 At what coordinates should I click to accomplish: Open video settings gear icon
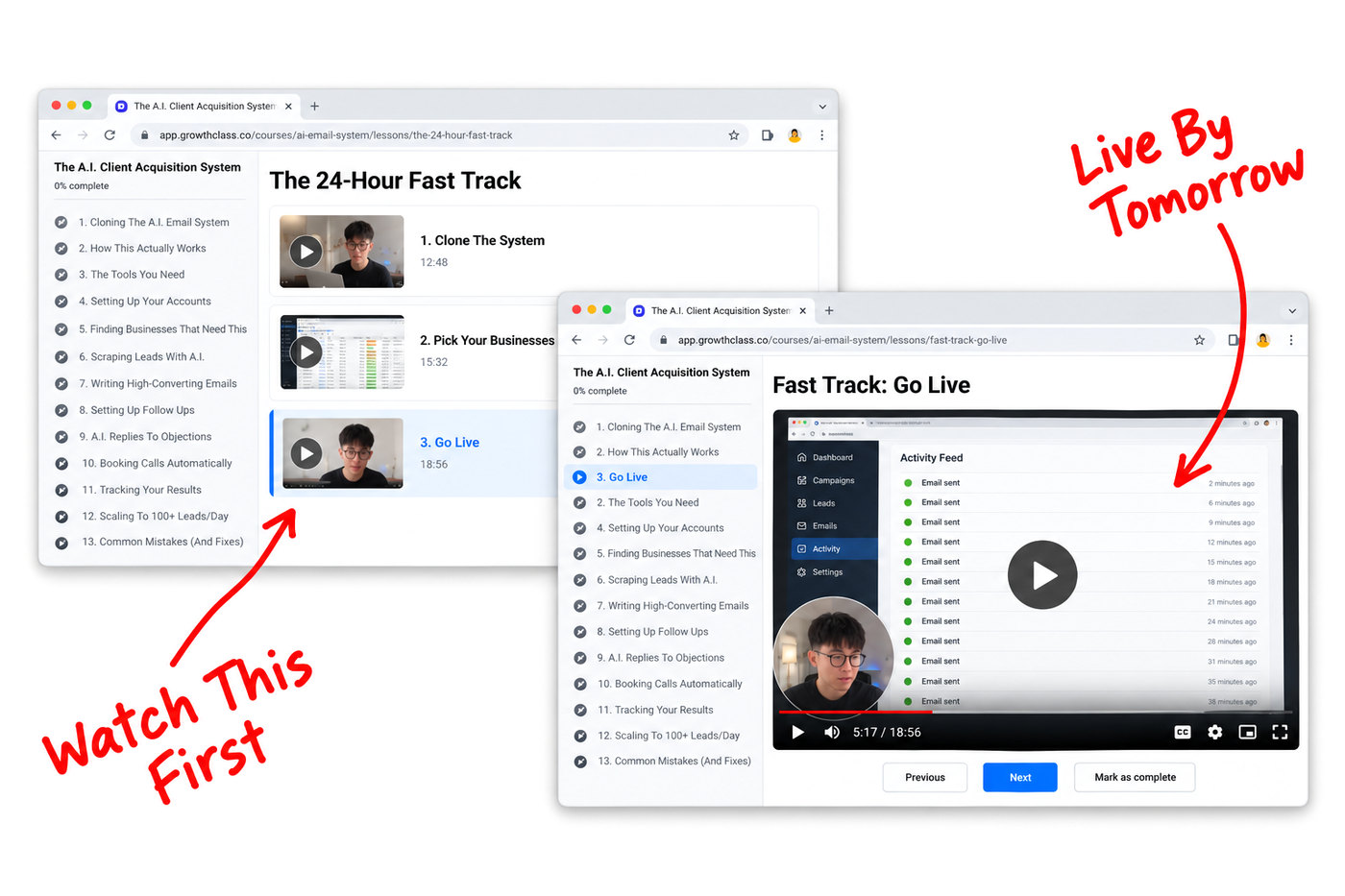click(x=1215, y=732)
